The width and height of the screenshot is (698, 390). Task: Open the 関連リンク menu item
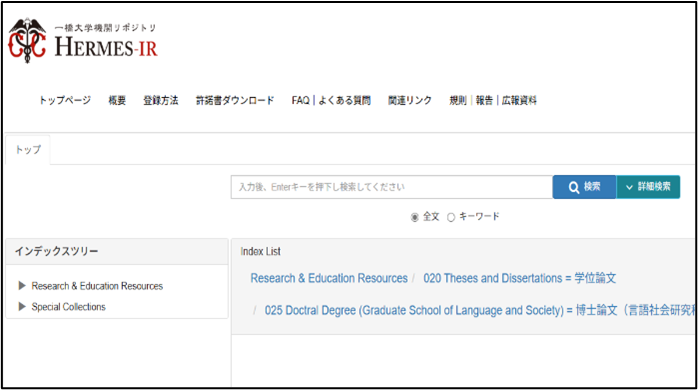point(410,100)
